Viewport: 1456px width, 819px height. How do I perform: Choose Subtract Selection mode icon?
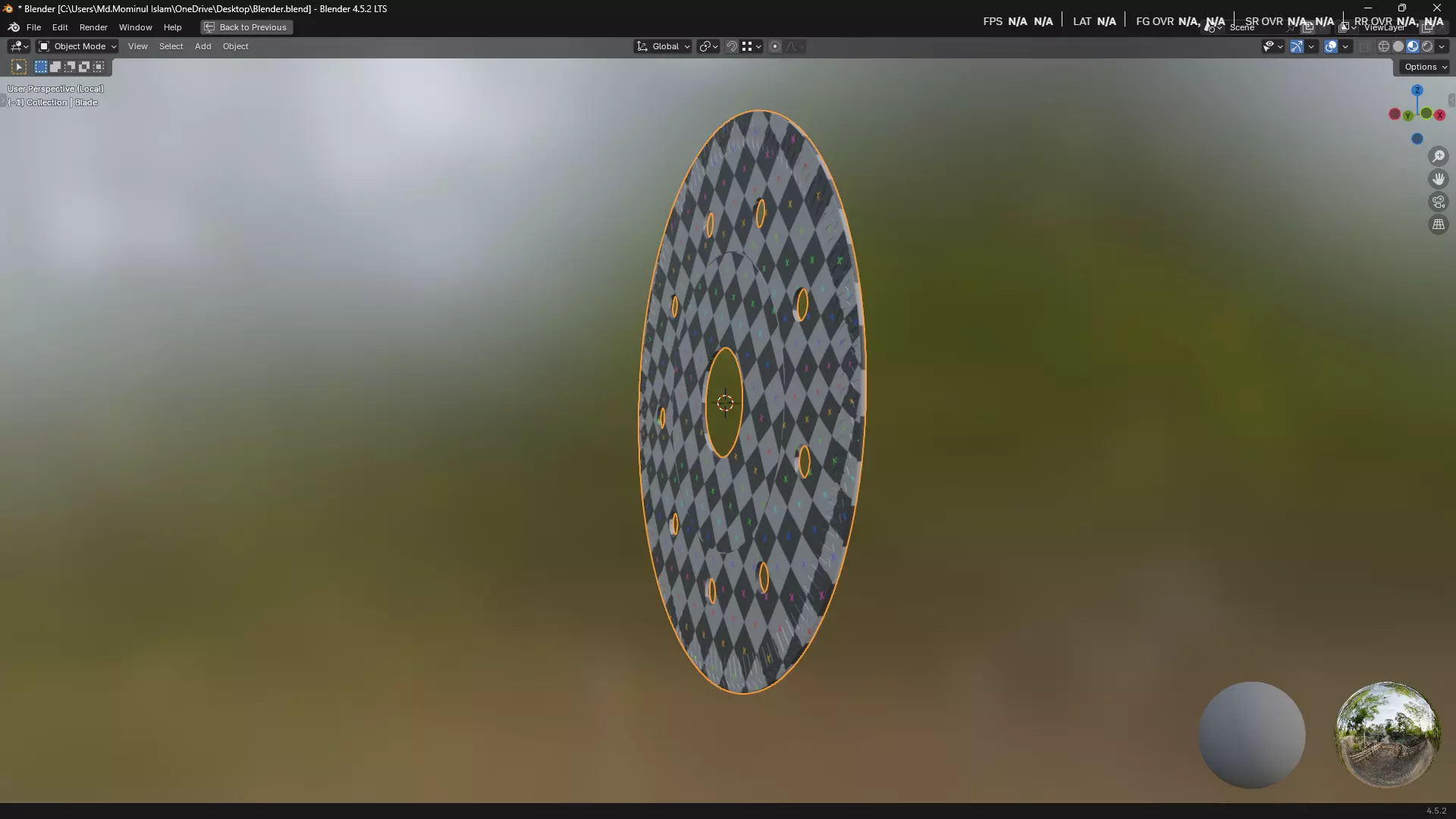click(70, 67)
